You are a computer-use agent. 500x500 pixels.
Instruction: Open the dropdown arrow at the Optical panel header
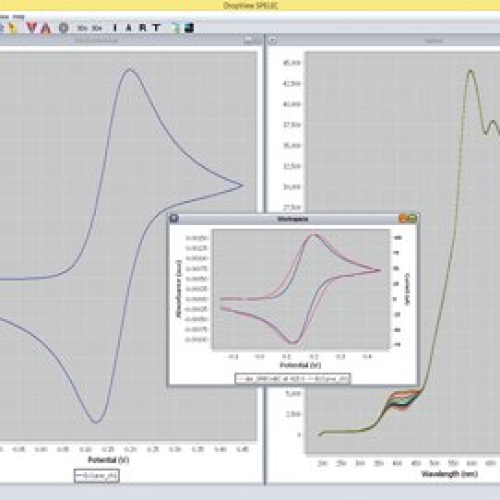click(x=273, y=41)
